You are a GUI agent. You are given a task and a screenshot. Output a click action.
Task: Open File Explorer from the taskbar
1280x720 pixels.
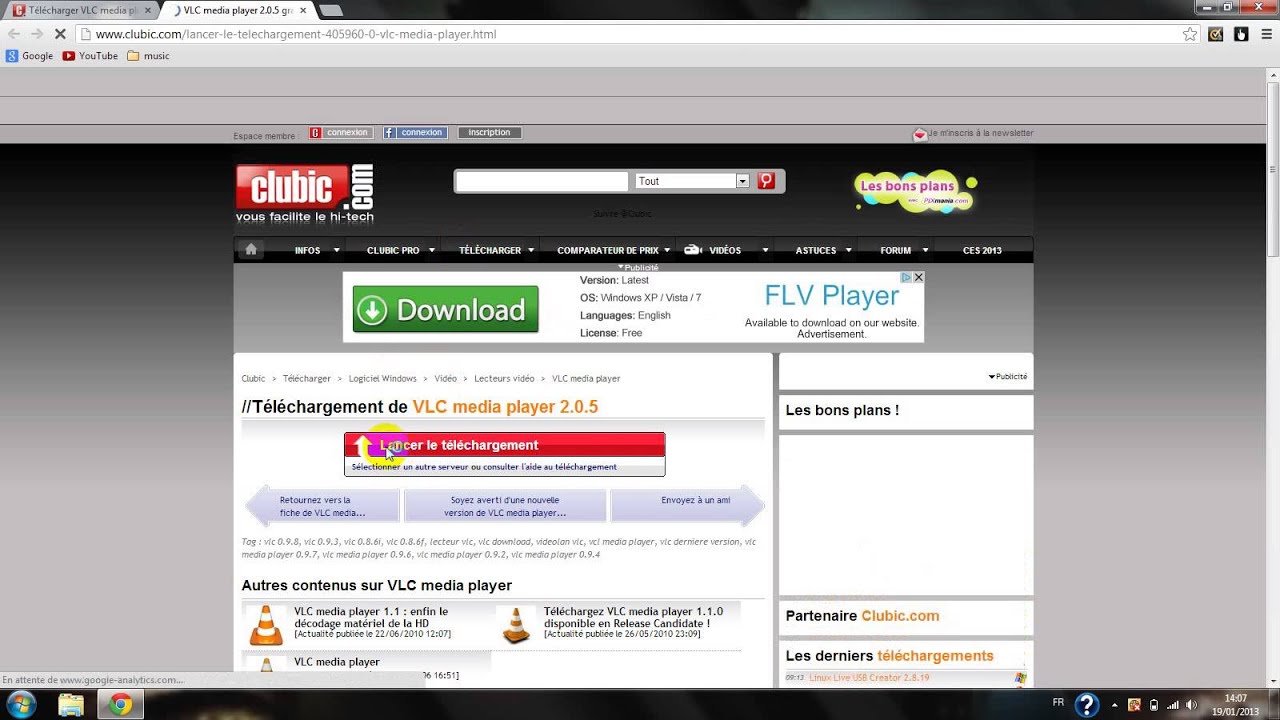71,705
